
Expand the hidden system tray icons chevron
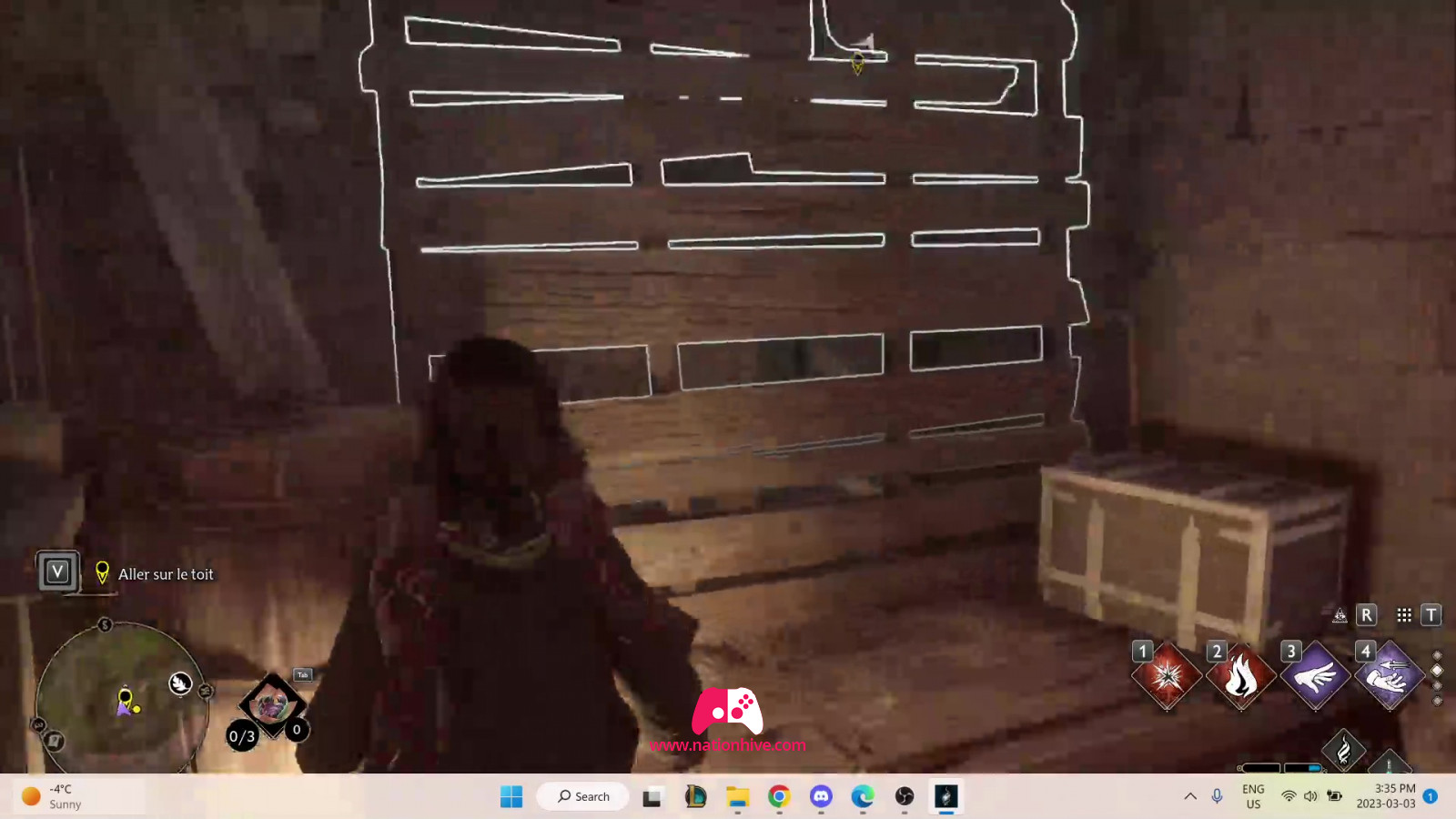tap(1190, 796)
